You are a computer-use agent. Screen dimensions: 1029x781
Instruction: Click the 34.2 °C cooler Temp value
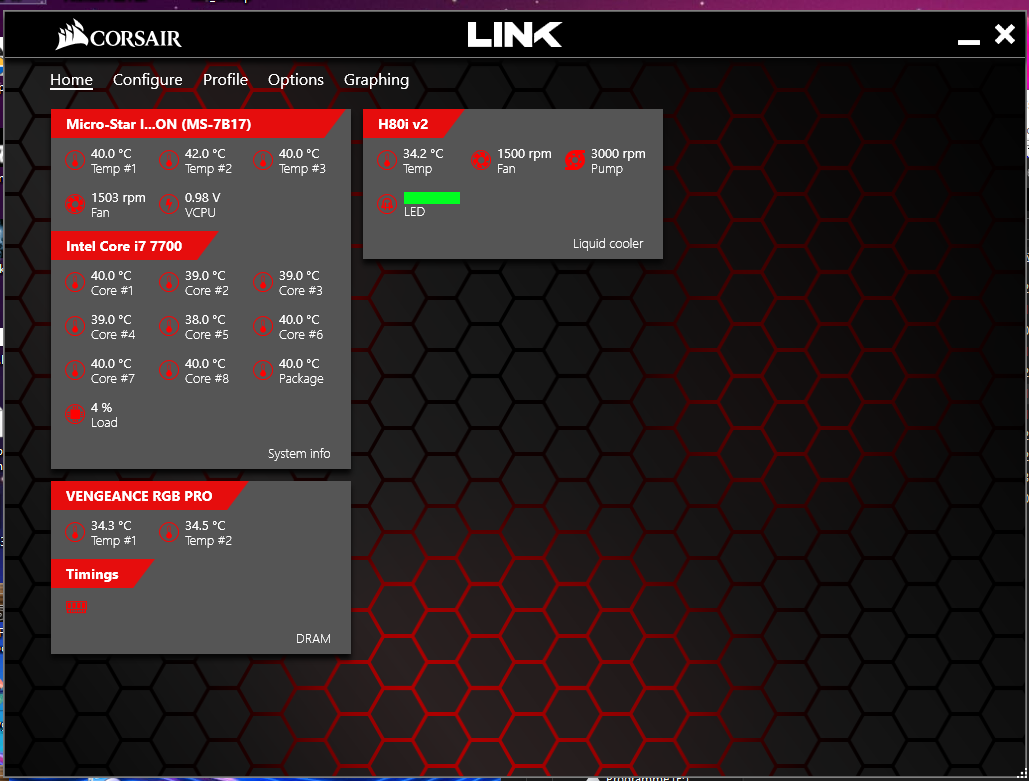point(423,154)
